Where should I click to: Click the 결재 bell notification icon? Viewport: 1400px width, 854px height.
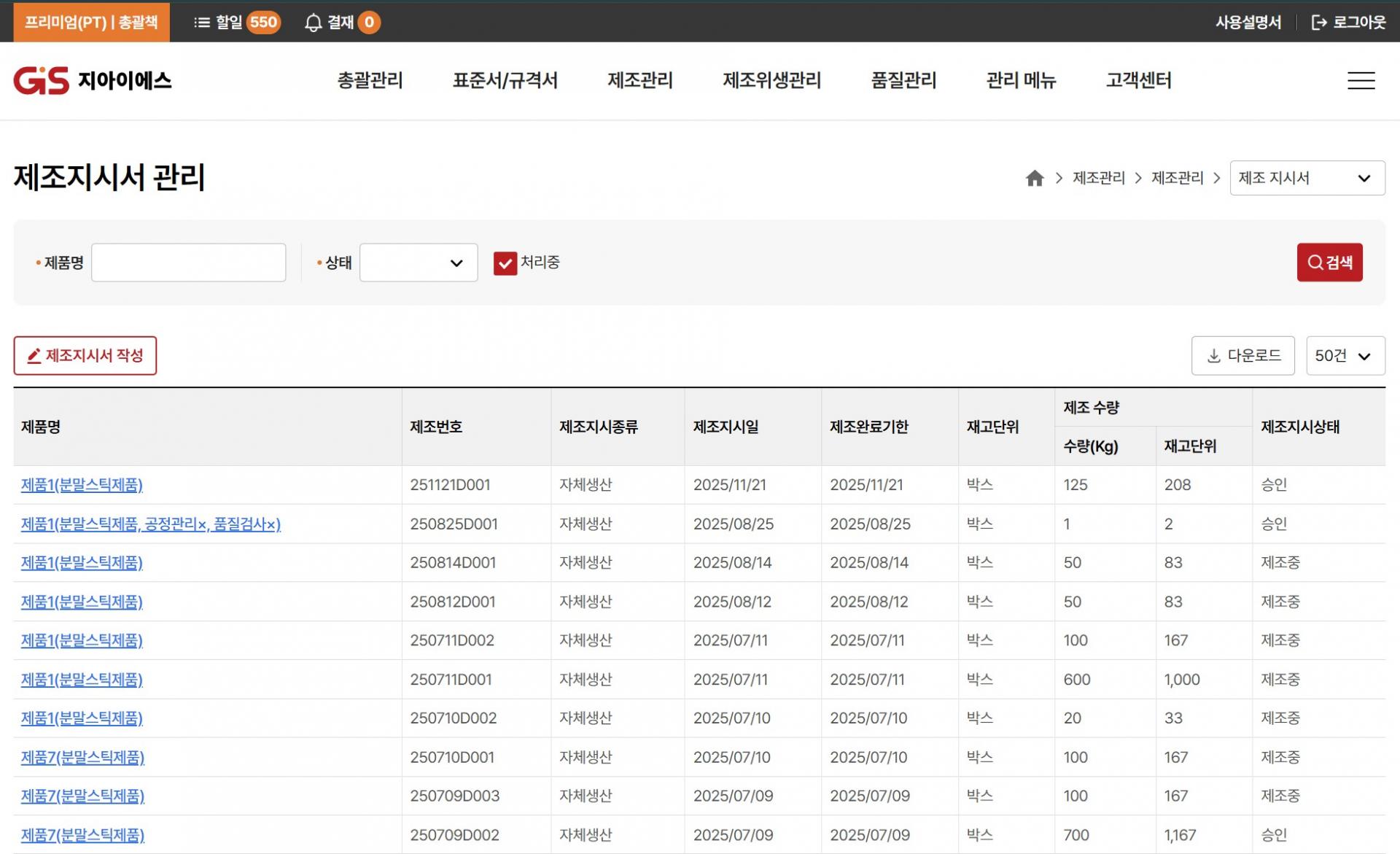pyautogui.click(x=314, y=23)
